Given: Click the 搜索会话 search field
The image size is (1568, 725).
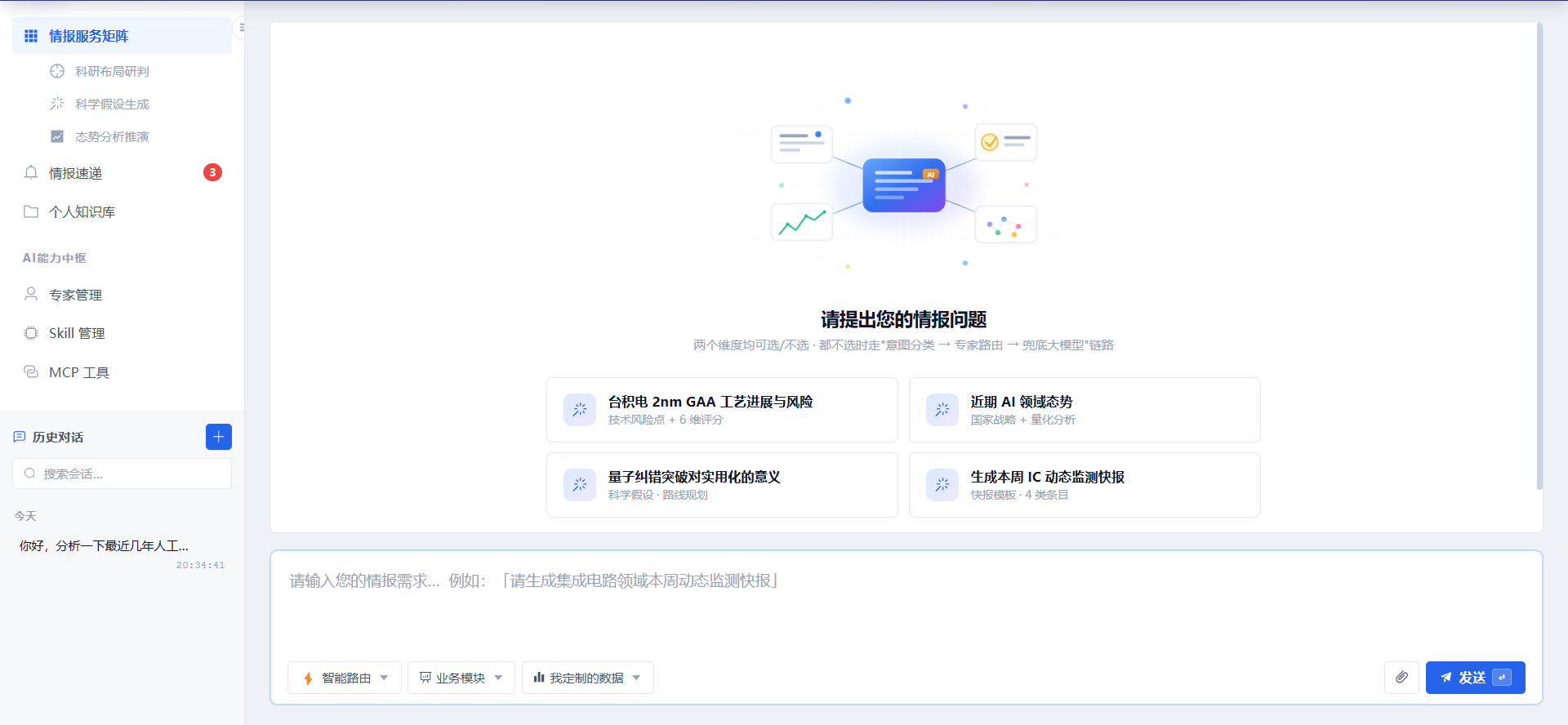Looking at the screenshot, I should click(x=122, y=474).
